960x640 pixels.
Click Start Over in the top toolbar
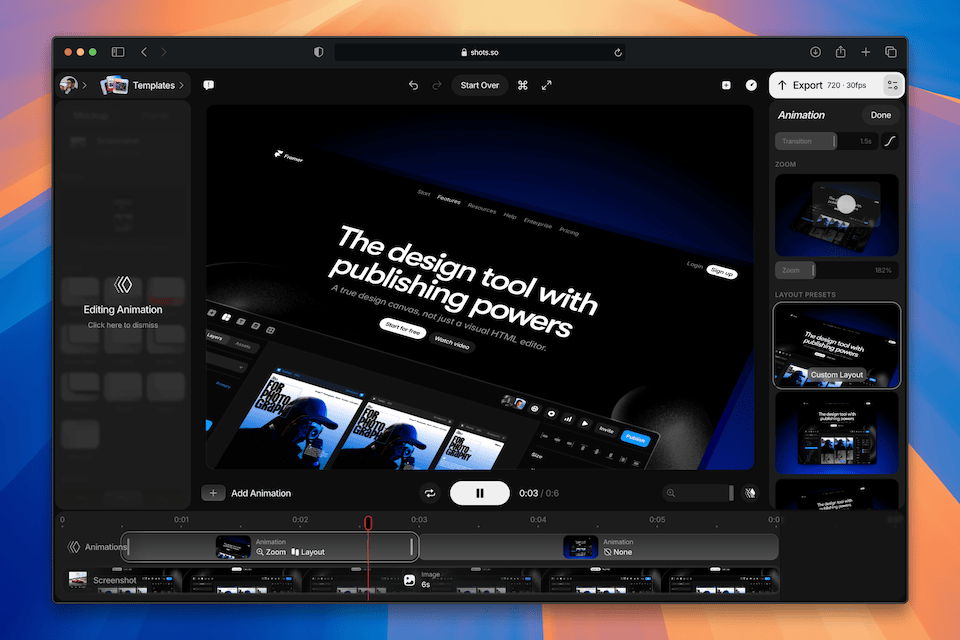click(480, 85)
